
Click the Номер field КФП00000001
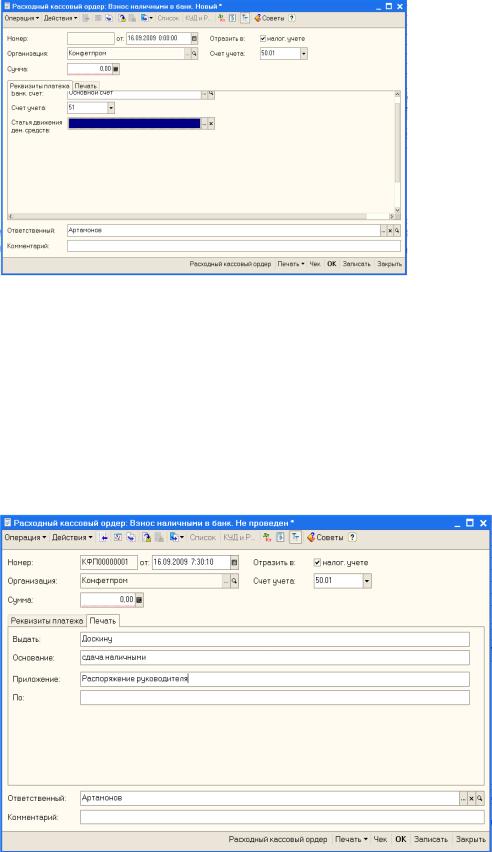pos(109,563)
